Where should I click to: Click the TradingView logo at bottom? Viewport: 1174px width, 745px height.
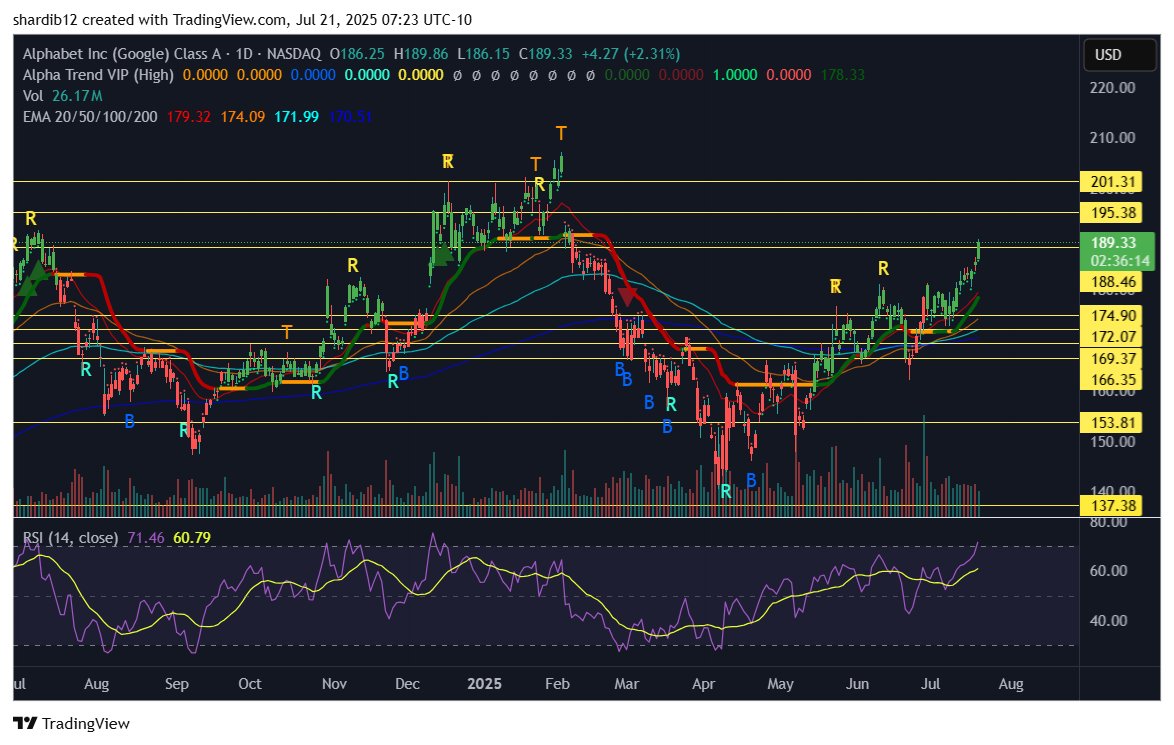[x=72, y=723]
